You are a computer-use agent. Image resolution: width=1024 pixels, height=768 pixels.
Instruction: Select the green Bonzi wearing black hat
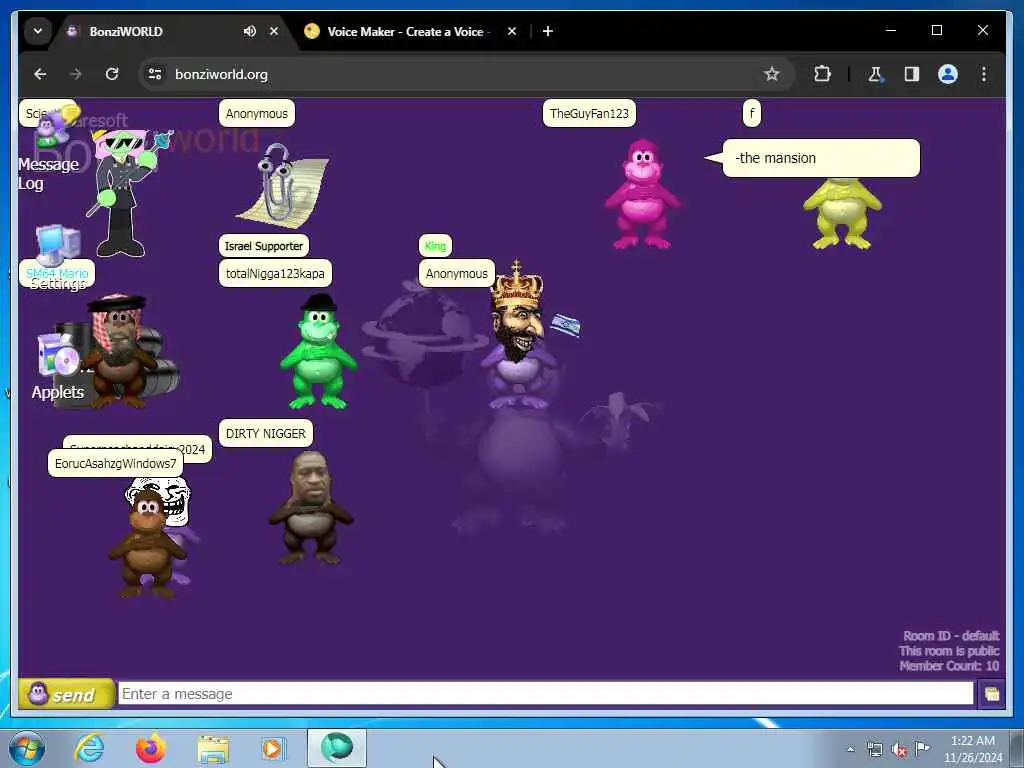318,351
